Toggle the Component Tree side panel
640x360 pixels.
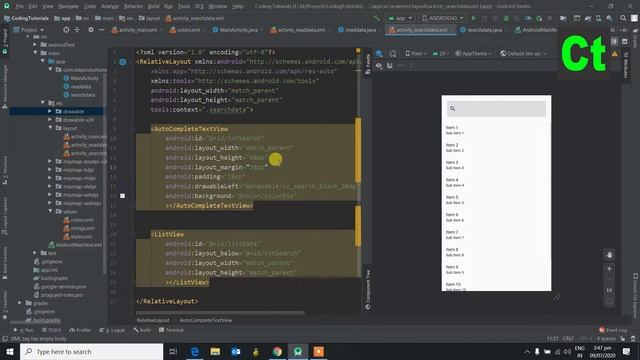367,289
